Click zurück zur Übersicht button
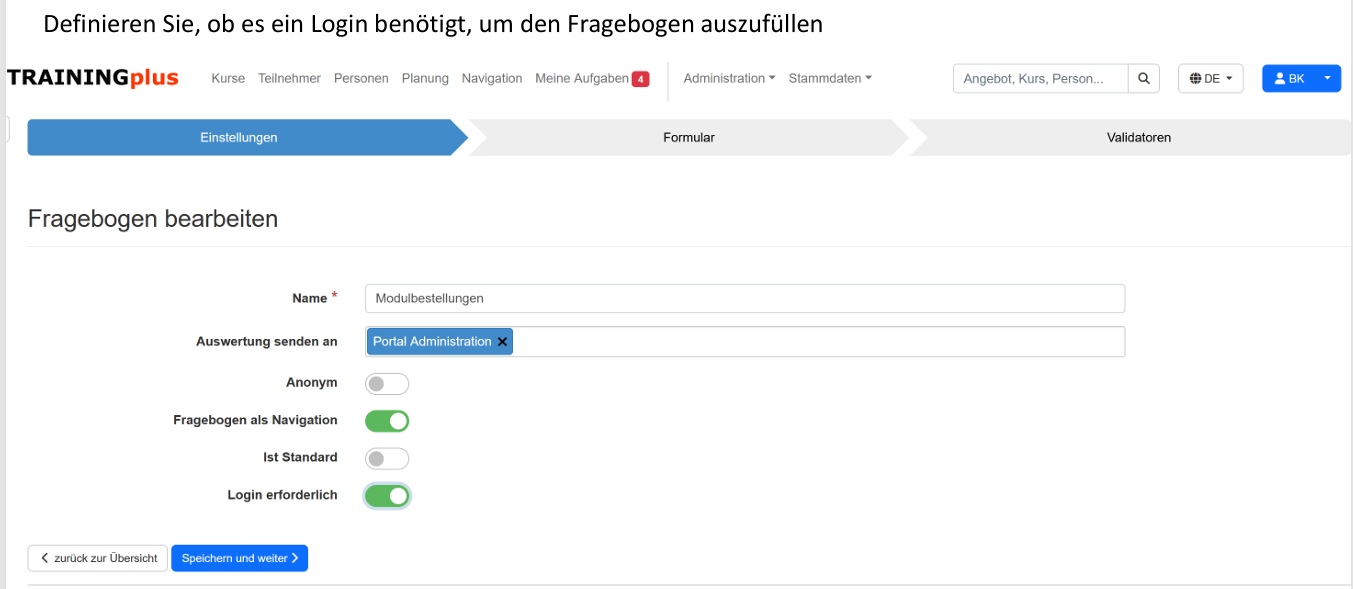Image resolution: width=1353 pixels, height=589 pixels. coord(98,558)
